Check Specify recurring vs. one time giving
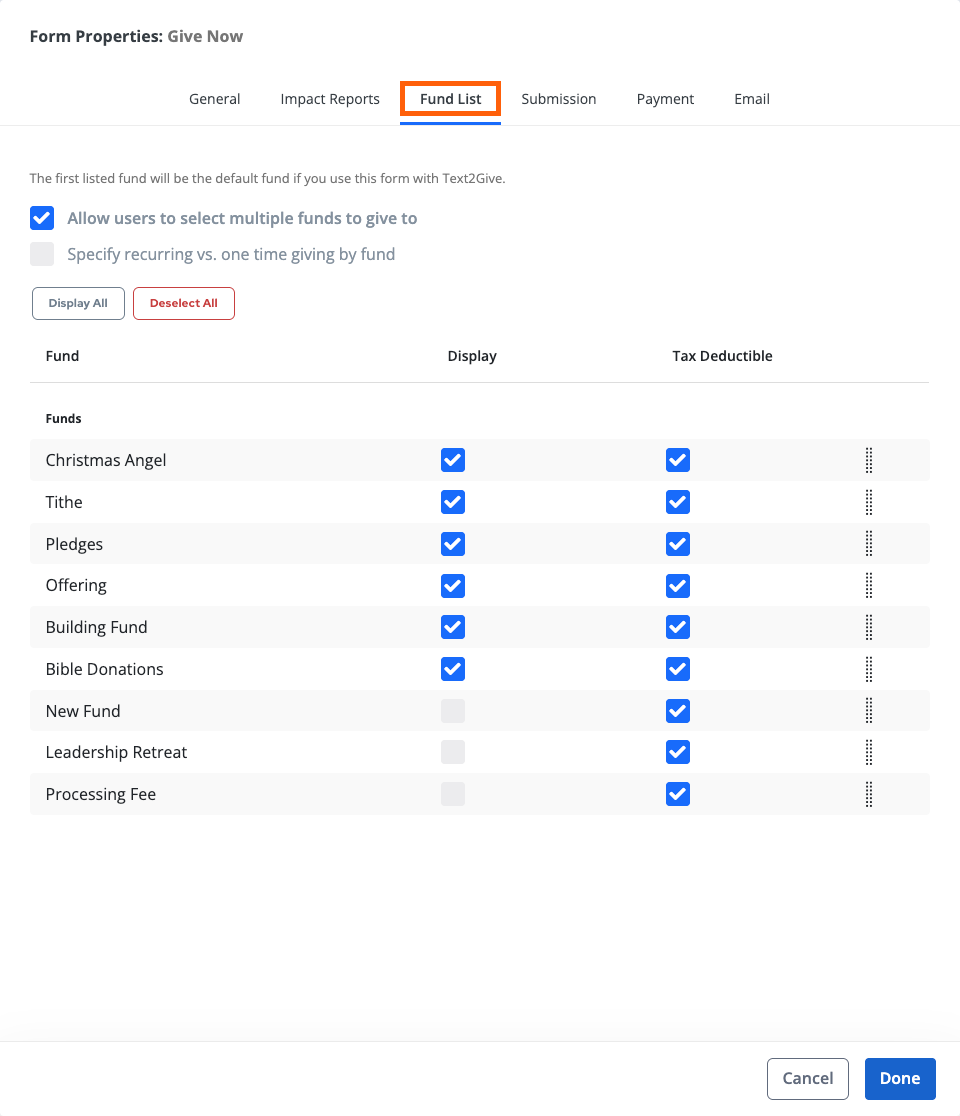 click(42, 254)
